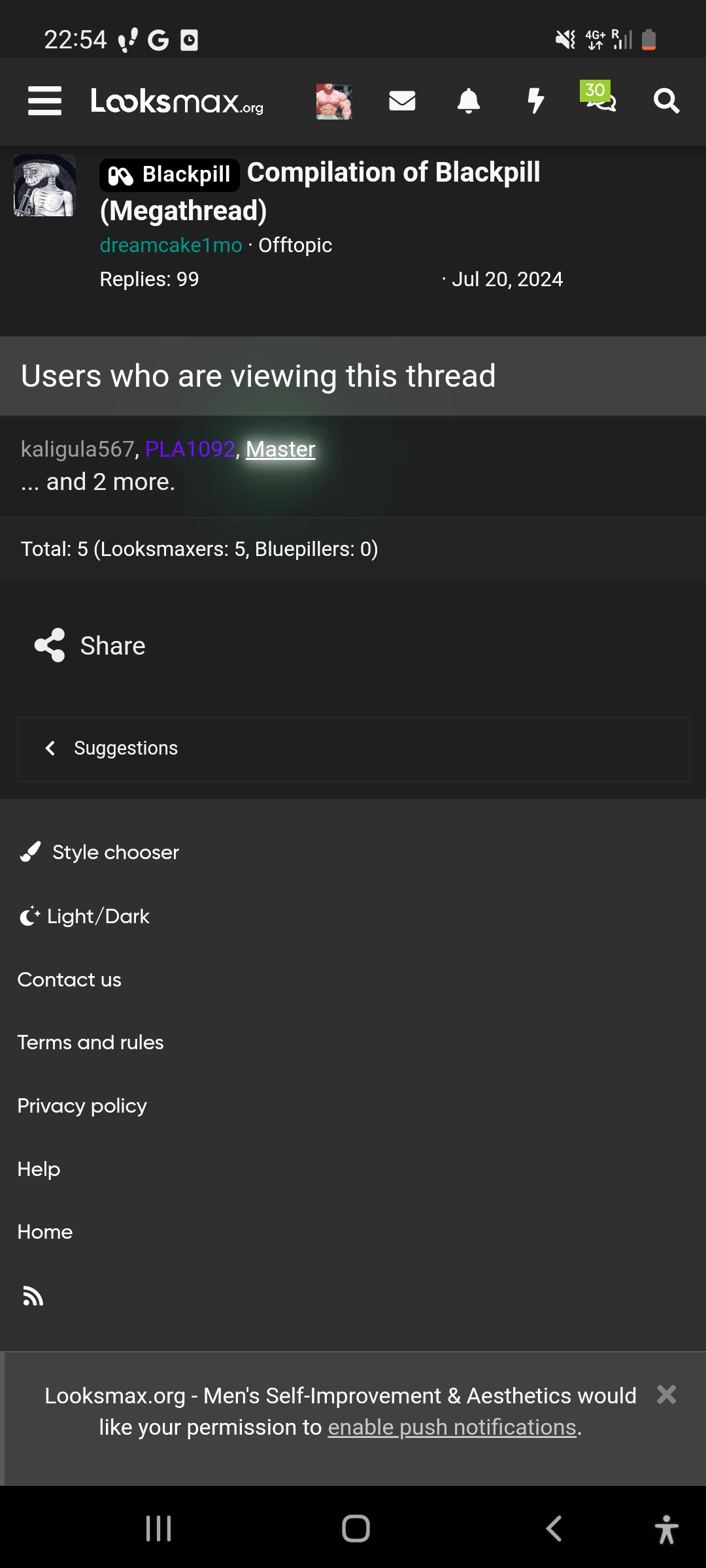The width and height of the screenshot is (706, 1568).
Task: Open dreamcake1mo's profile link
Action: point(171,245)
